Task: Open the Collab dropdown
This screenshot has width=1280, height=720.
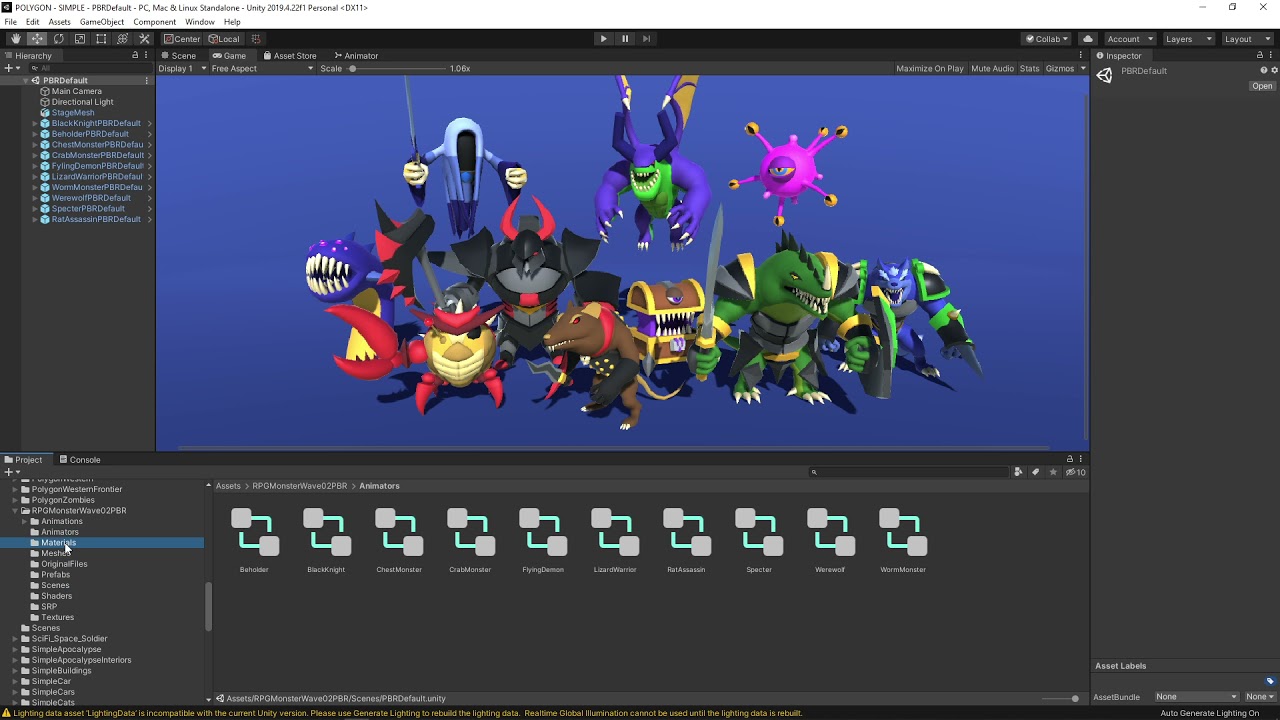Action: [x=1046, y=39]
